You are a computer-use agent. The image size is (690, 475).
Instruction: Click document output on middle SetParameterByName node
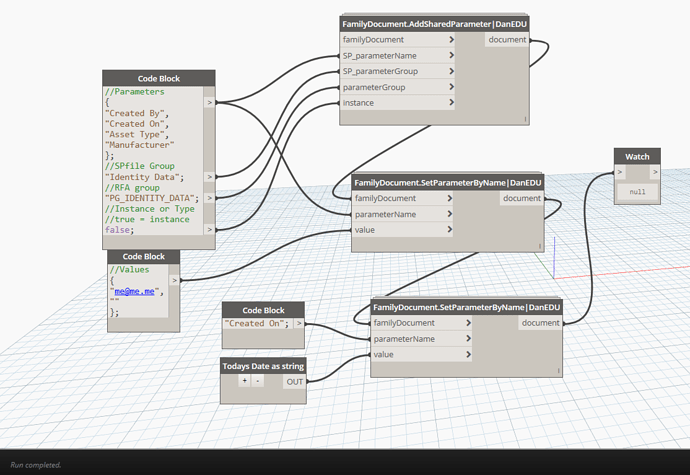(x=521, y=198)
